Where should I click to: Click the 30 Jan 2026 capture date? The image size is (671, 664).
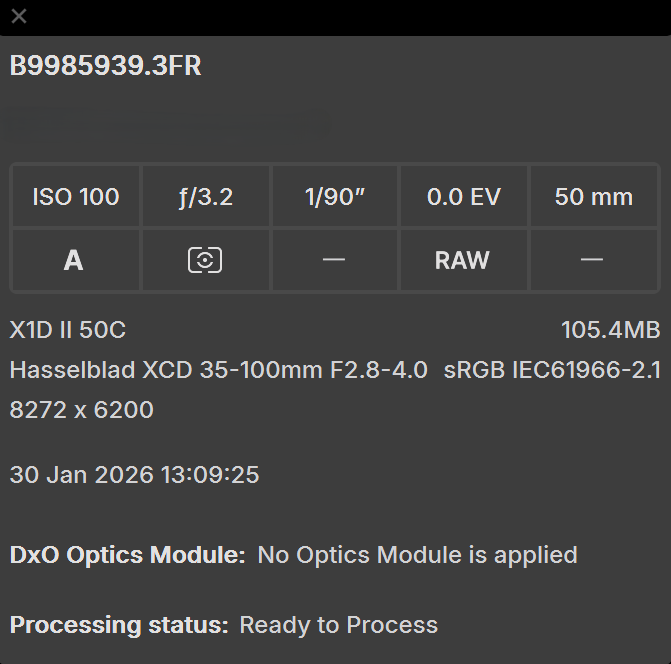[134, 474]
